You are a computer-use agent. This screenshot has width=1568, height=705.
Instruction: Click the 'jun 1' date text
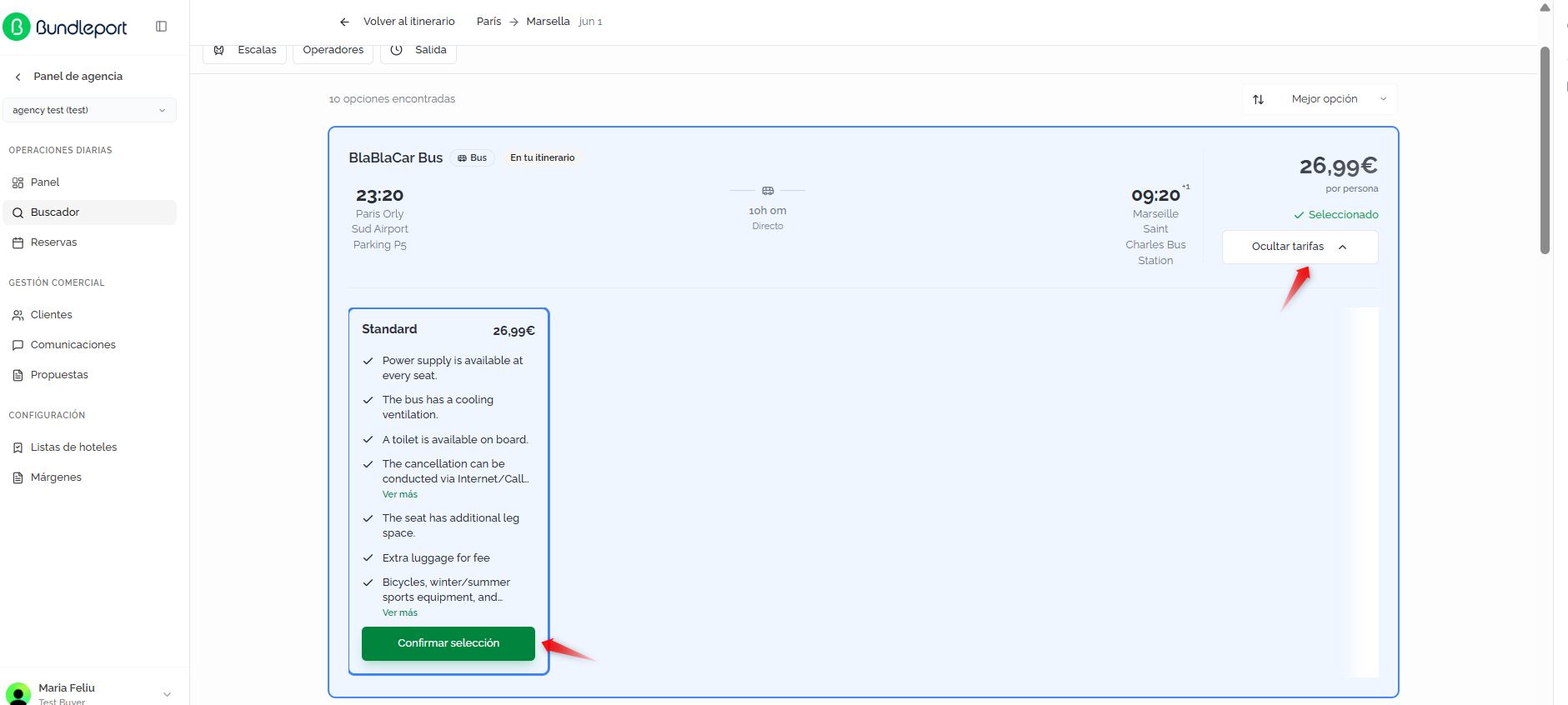point(590,22)
